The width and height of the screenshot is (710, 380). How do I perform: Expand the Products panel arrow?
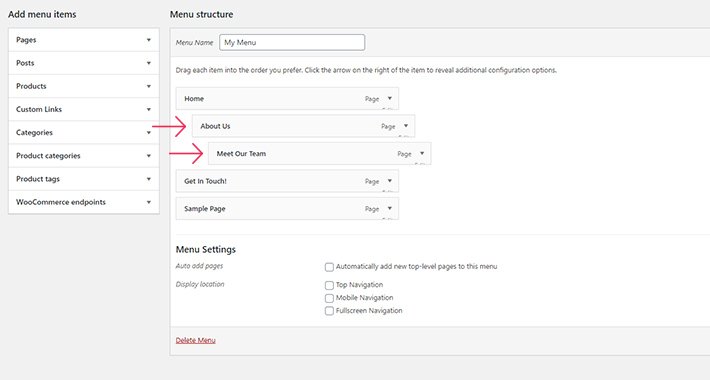(x=149, y=86)
